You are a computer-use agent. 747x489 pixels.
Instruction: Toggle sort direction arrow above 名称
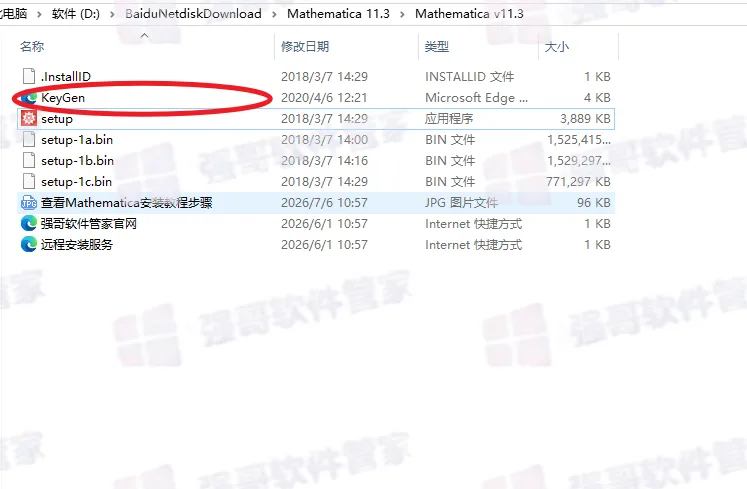coord(145,35)
